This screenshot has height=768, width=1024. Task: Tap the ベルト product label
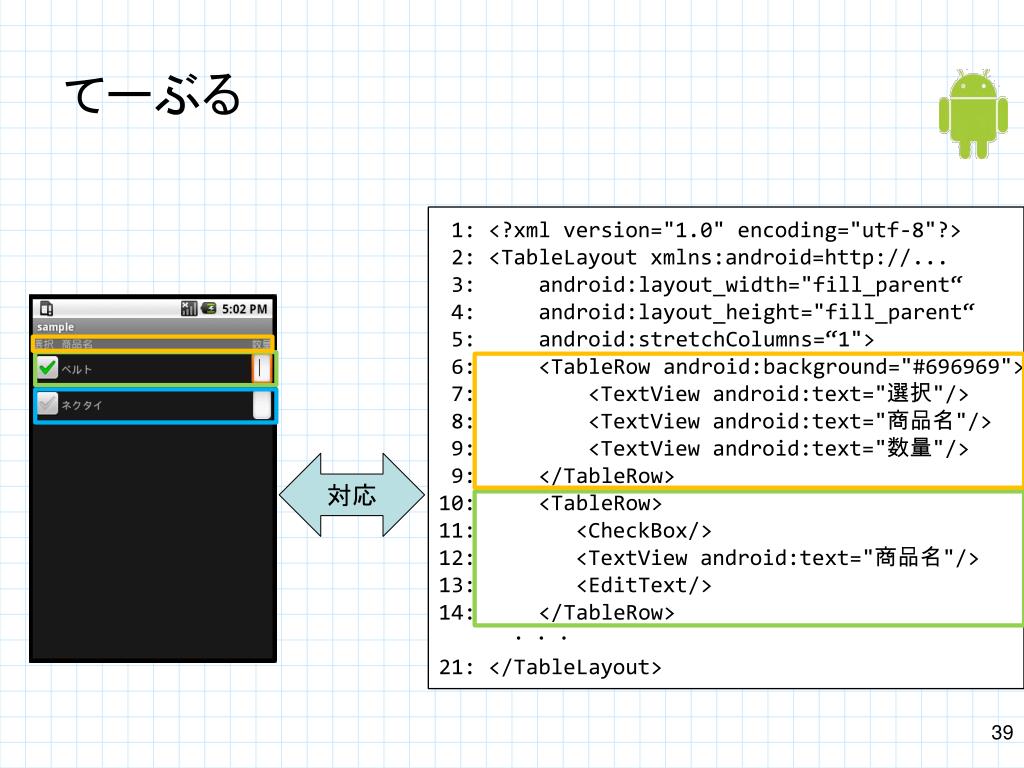tap(76, 369)
